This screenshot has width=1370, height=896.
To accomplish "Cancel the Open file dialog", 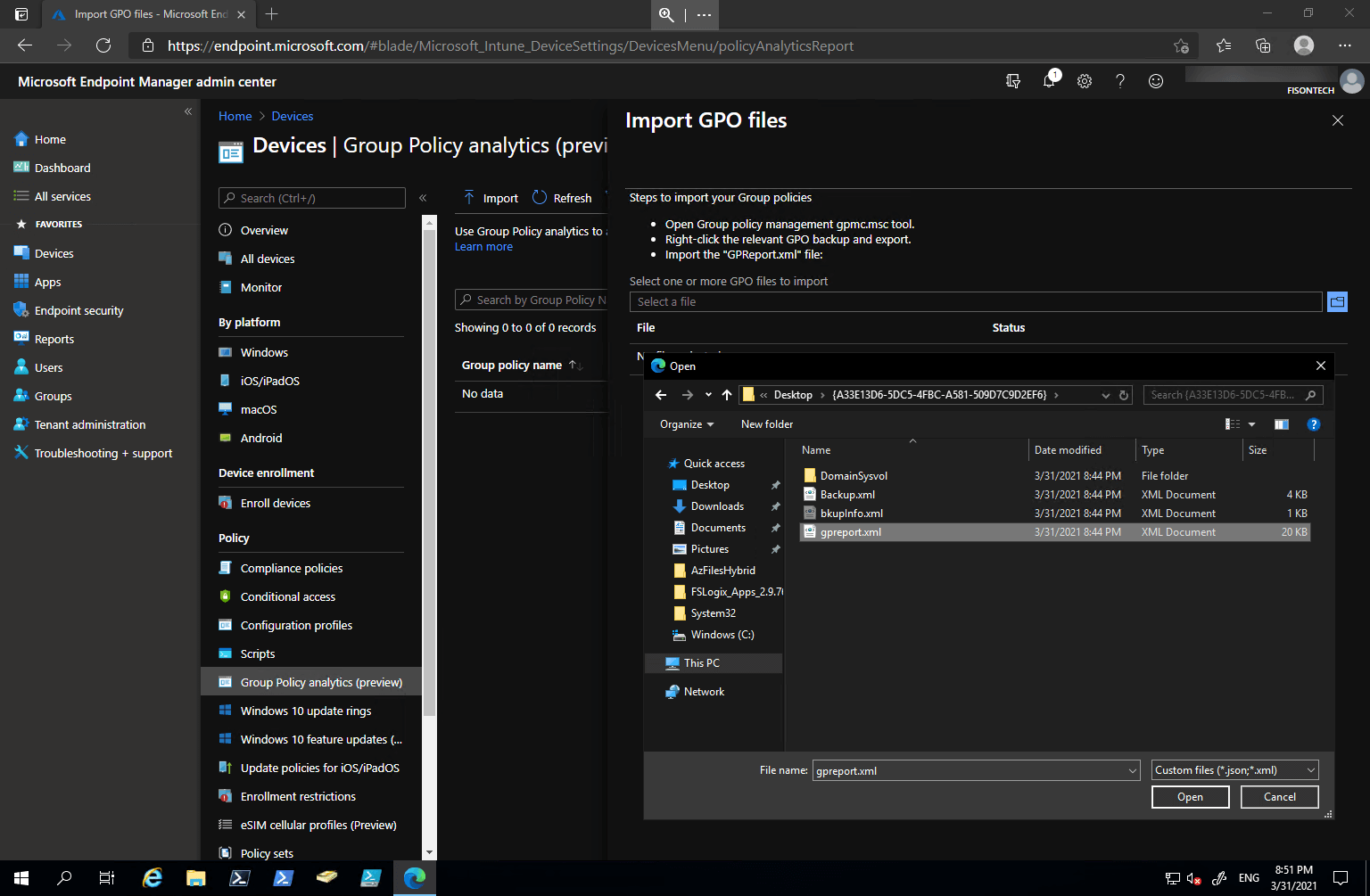I will tap(1279, 797).
